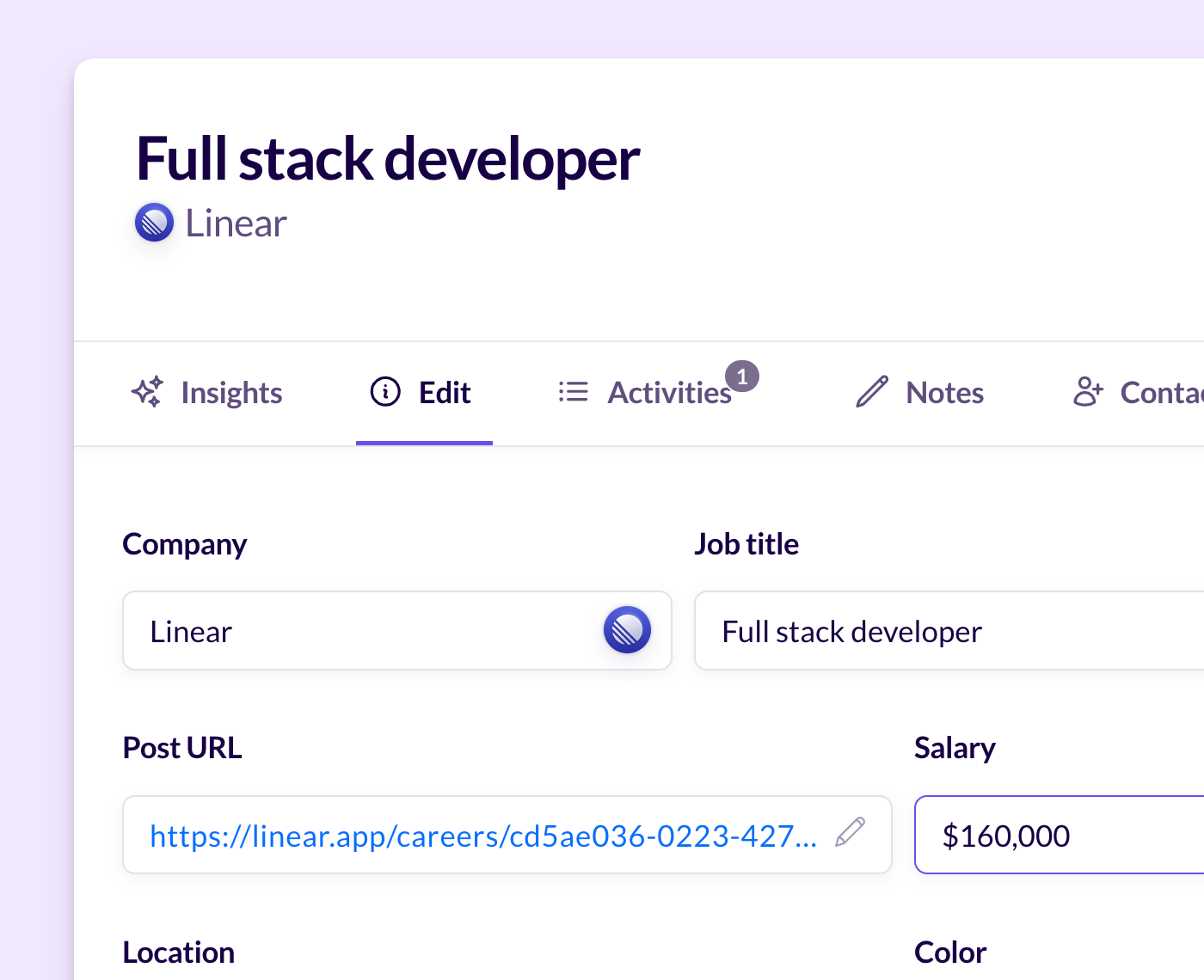Click the Company field label
The width and height of the screenshot is (1204, 980).
(185, 544)
